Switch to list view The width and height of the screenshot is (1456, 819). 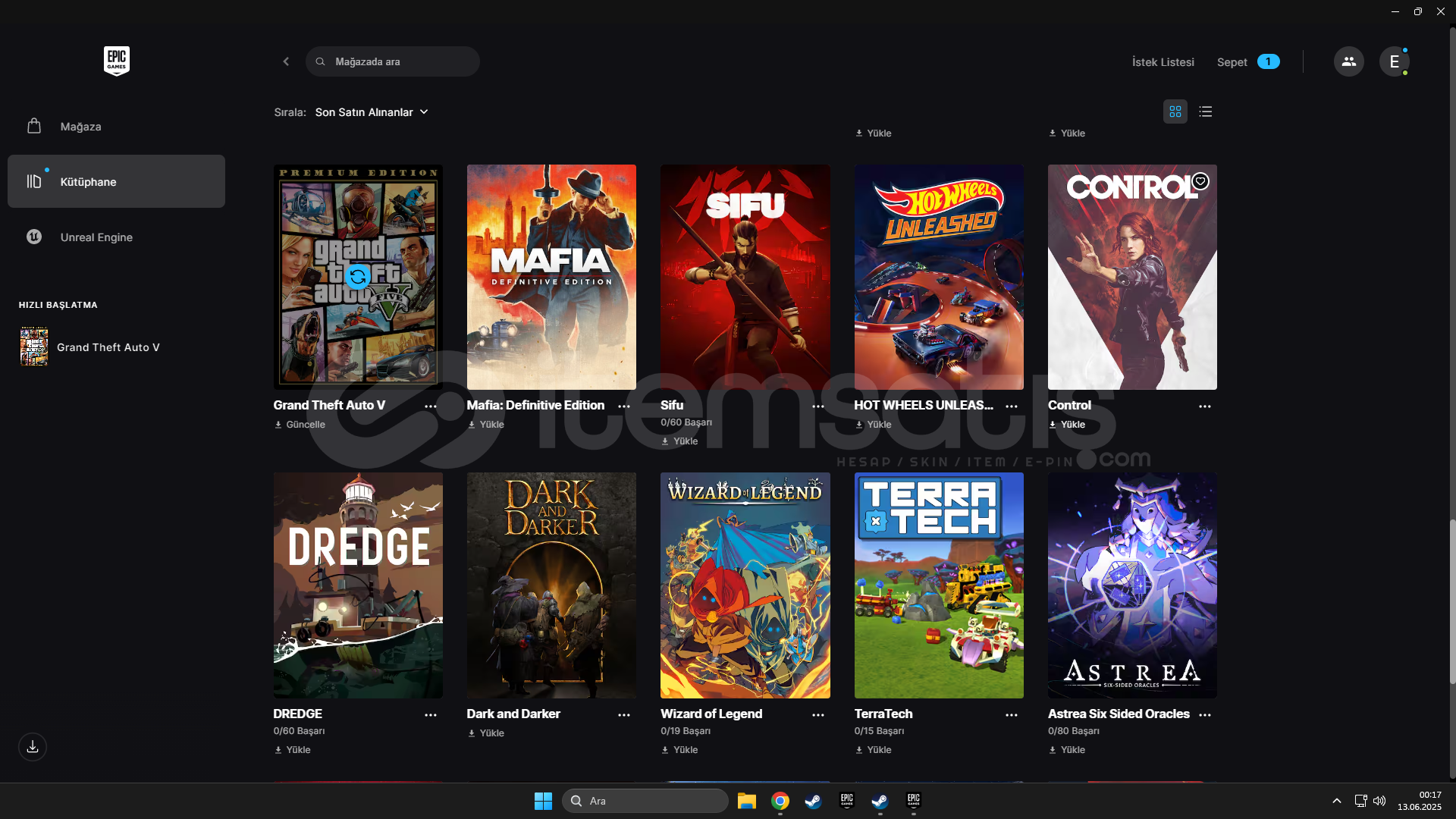[1205, 111]
